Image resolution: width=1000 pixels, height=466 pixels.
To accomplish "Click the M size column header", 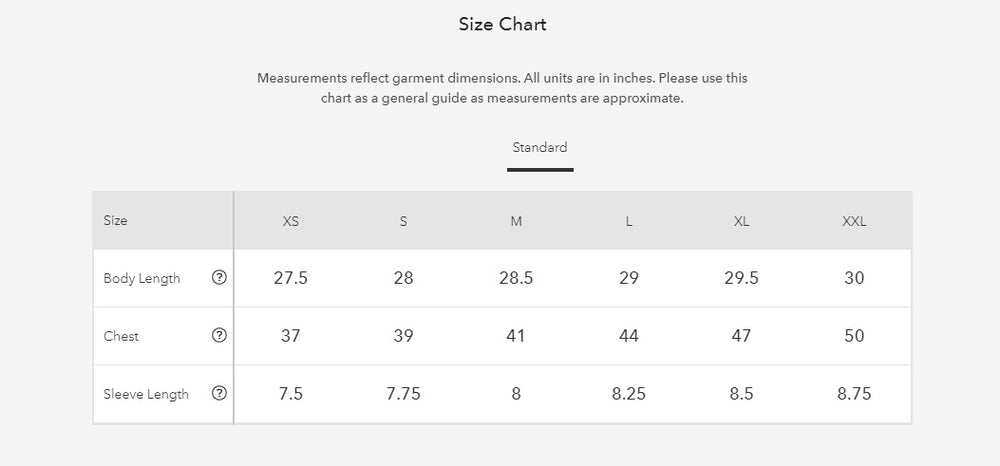I will click(x=516, y=221).
